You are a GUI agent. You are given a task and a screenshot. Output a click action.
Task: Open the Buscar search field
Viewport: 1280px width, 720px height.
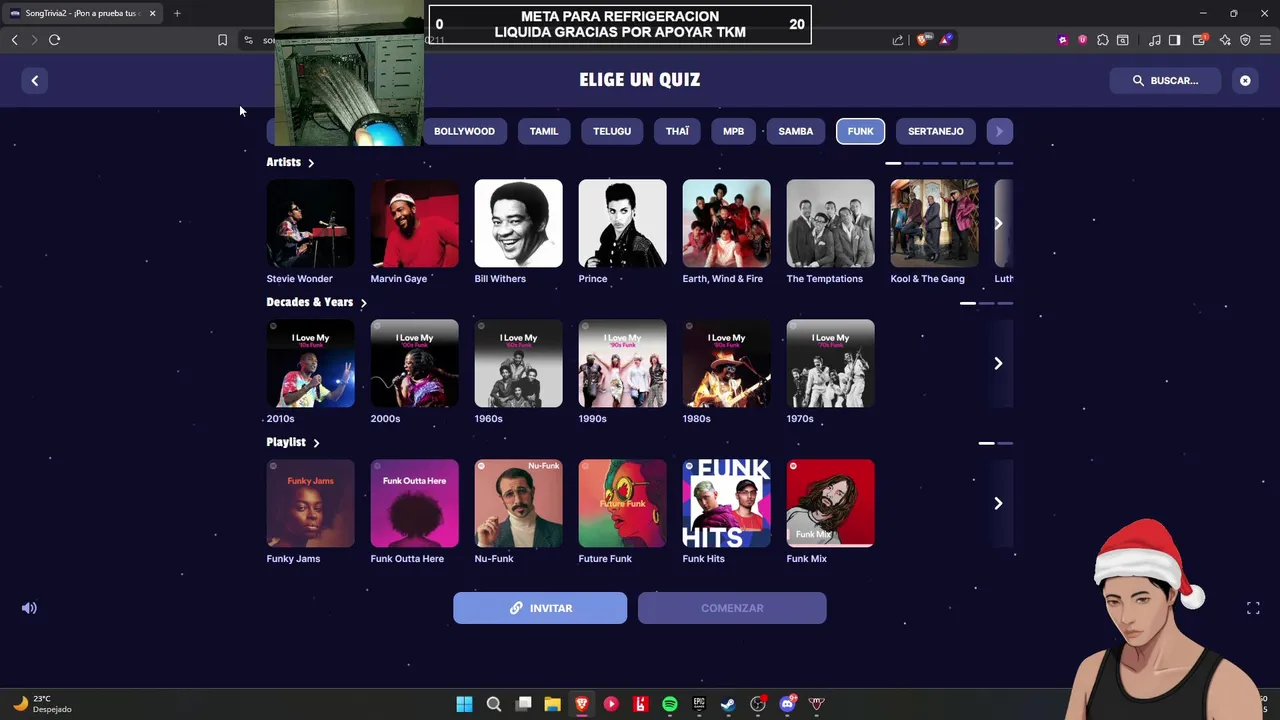[x=1165, y=81]
